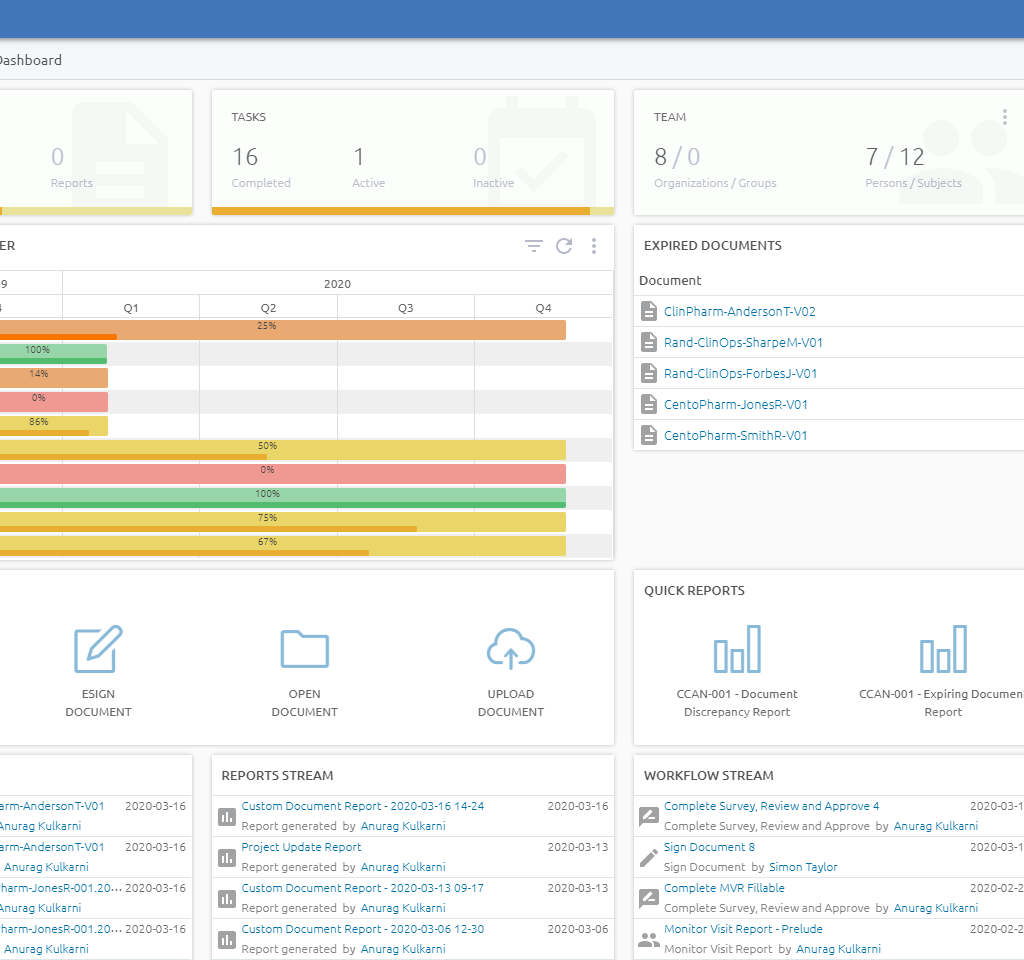Open Team card three-dot options menu
The width and height of the screenshot is (1024, 960).
tap(1004, 117)
